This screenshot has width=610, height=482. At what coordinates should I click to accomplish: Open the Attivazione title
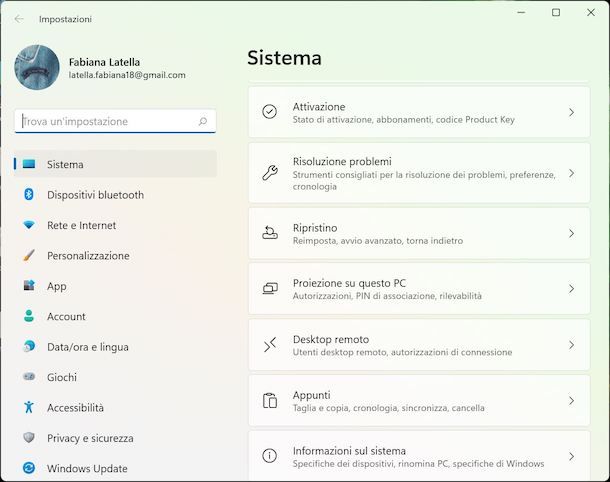click(319, 107)
